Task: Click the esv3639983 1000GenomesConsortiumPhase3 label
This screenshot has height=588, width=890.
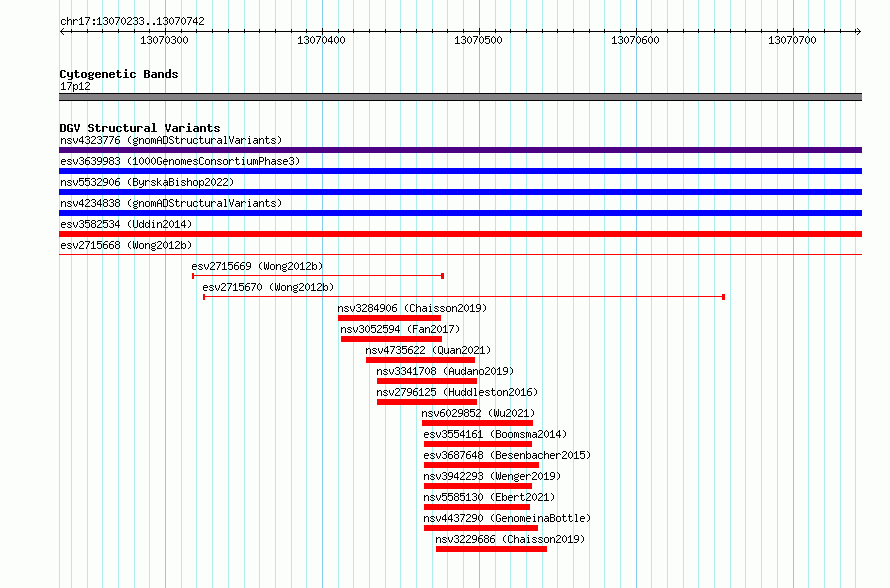Action: coord(180,161)
